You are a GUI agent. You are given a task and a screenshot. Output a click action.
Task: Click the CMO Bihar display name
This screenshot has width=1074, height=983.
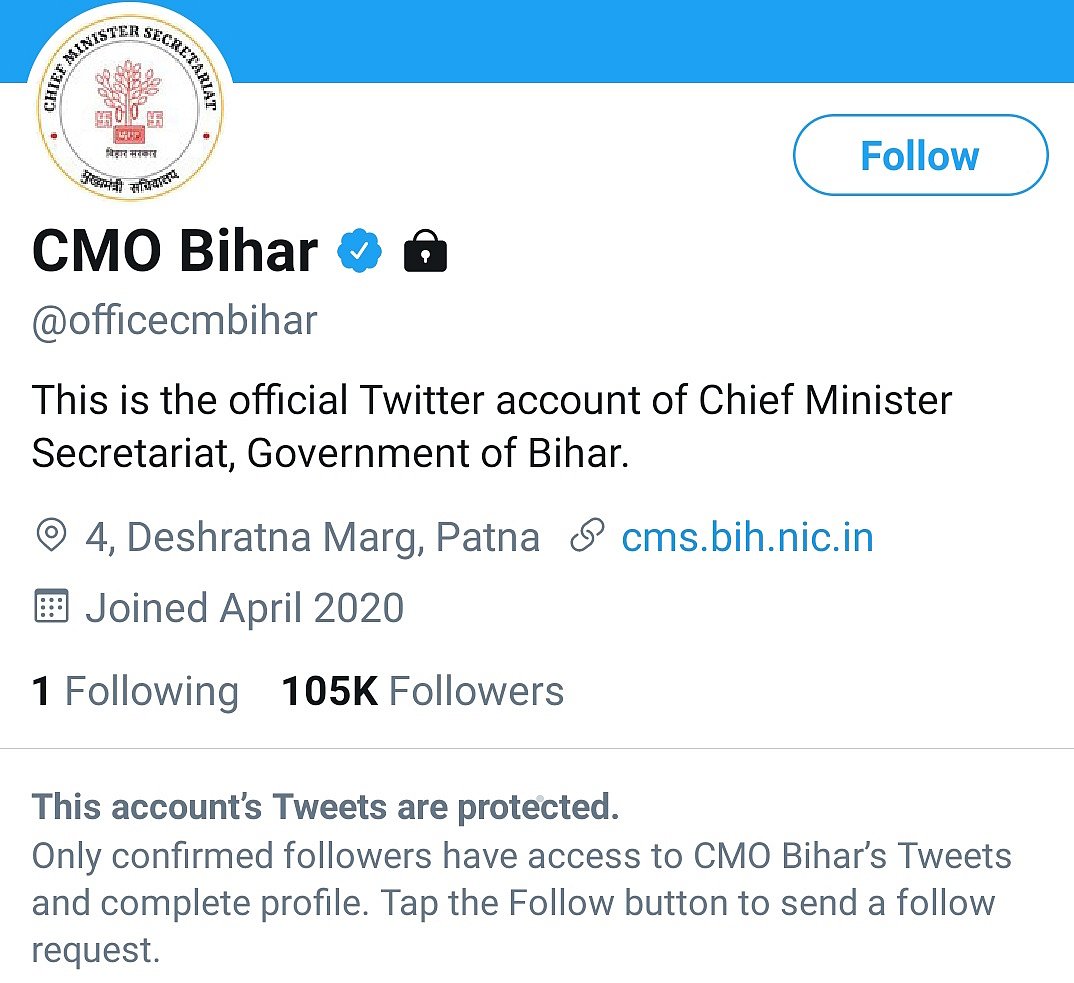(176, 251)
